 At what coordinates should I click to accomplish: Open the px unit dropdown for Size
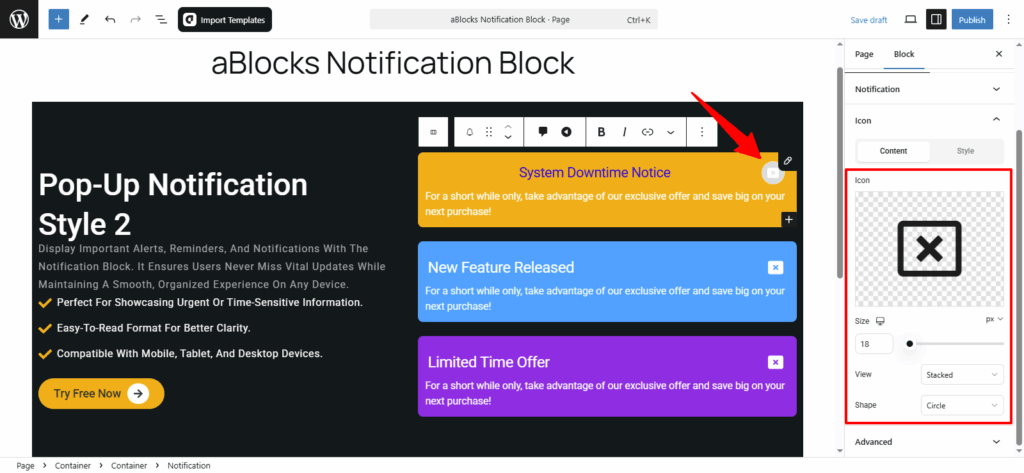click(994, 319)
